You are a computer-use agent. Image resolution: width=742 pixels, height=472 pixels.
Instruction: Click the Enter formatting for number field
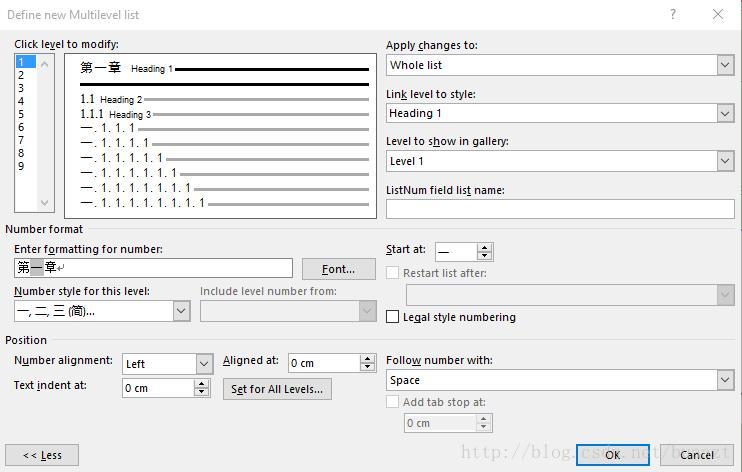pyautogui.click(x=153, y=268)
